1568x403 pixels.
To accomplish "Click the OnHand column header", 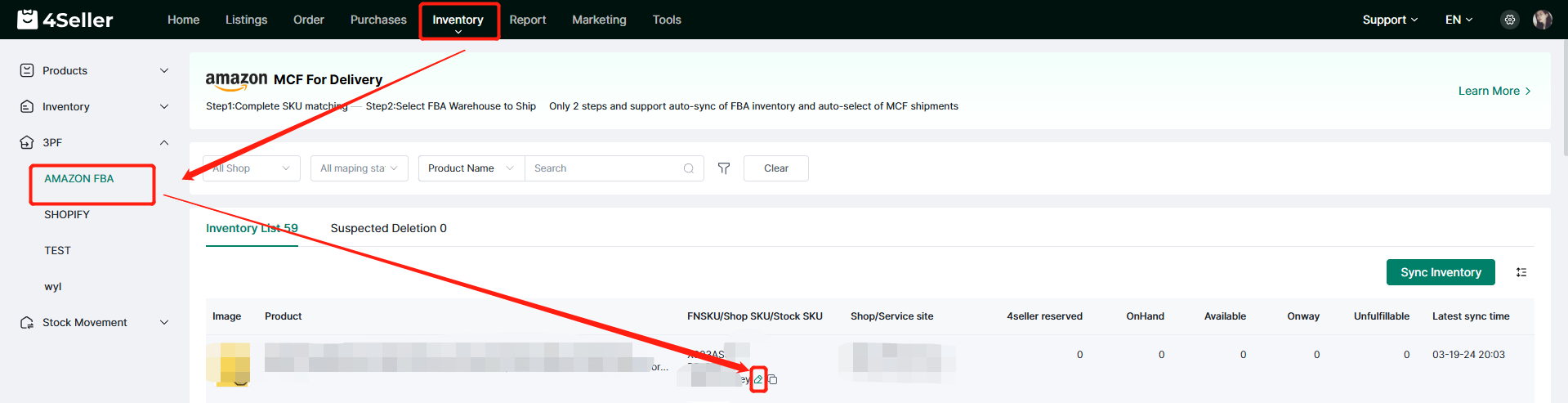I will [1145, 316].
